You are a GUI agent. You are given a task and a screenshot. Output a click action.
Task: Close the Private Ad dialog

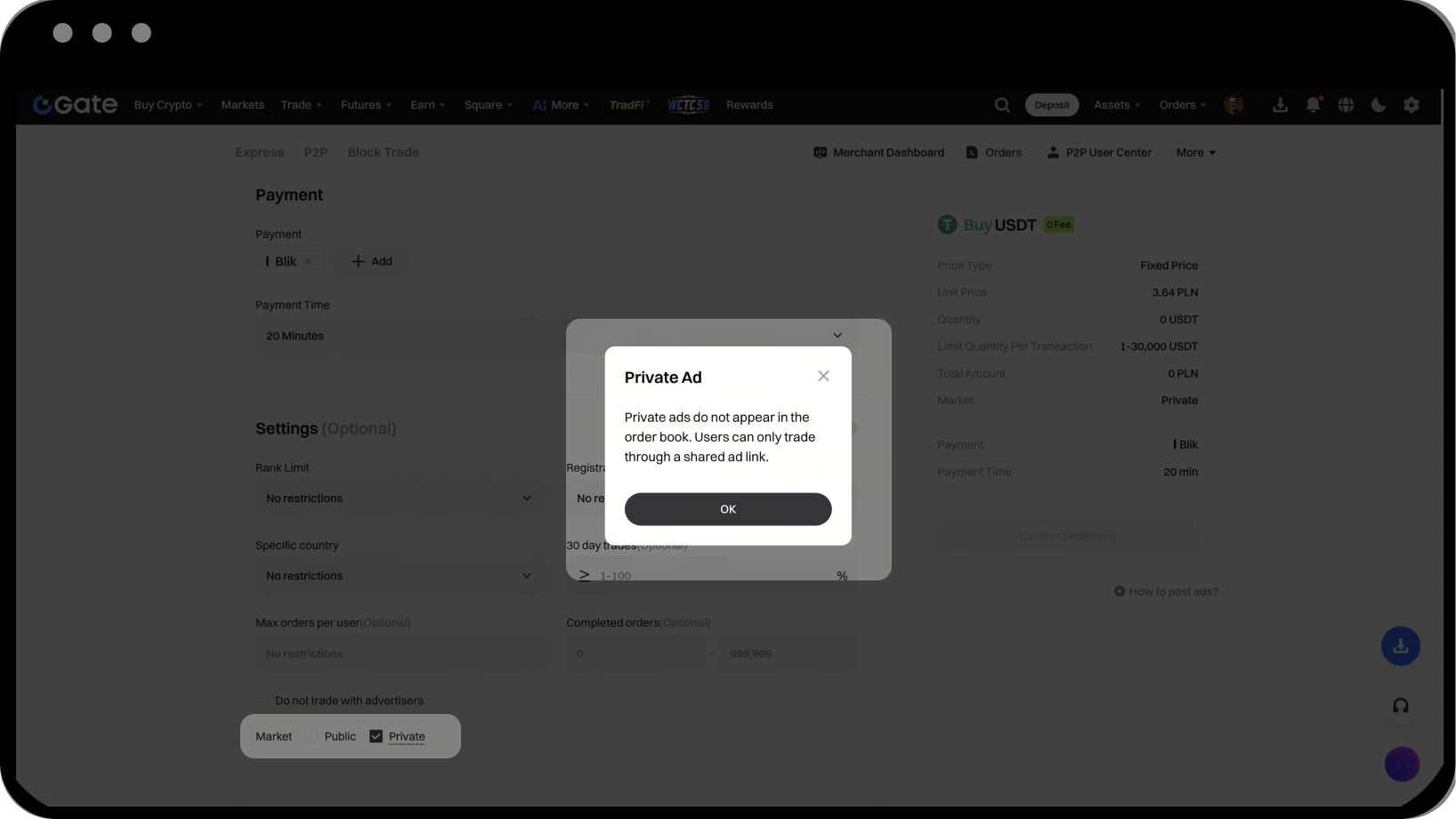(x=823, y=377)
